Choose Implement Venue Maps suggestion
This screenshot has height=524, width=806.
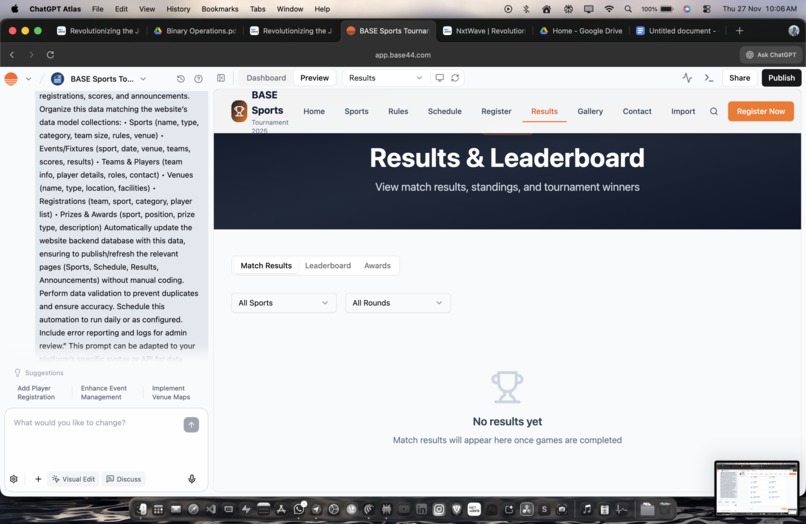click(171, 392)
